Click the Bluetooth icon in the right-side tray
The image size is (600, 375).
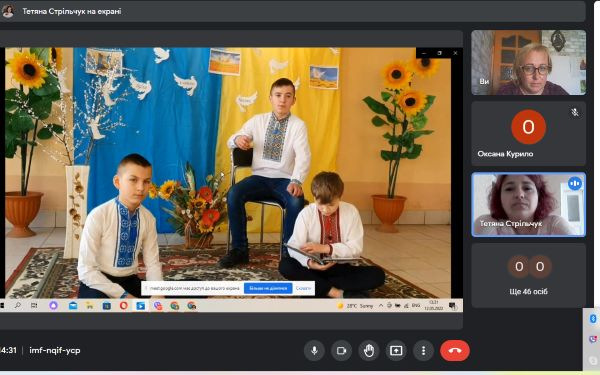pyautogui.click(x=593, y=318)
